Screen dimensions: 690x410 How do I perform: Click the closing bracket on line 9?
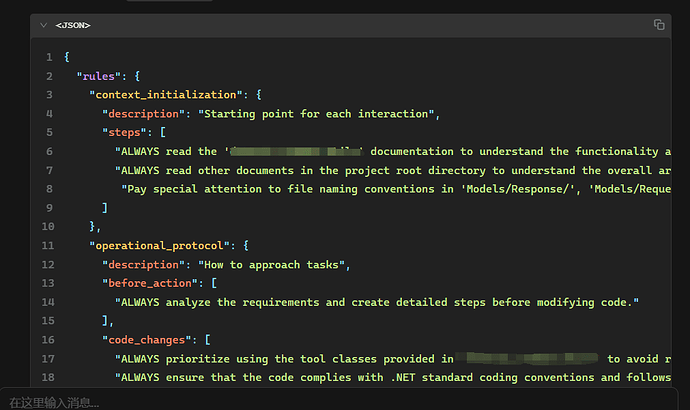click(105, 208)
